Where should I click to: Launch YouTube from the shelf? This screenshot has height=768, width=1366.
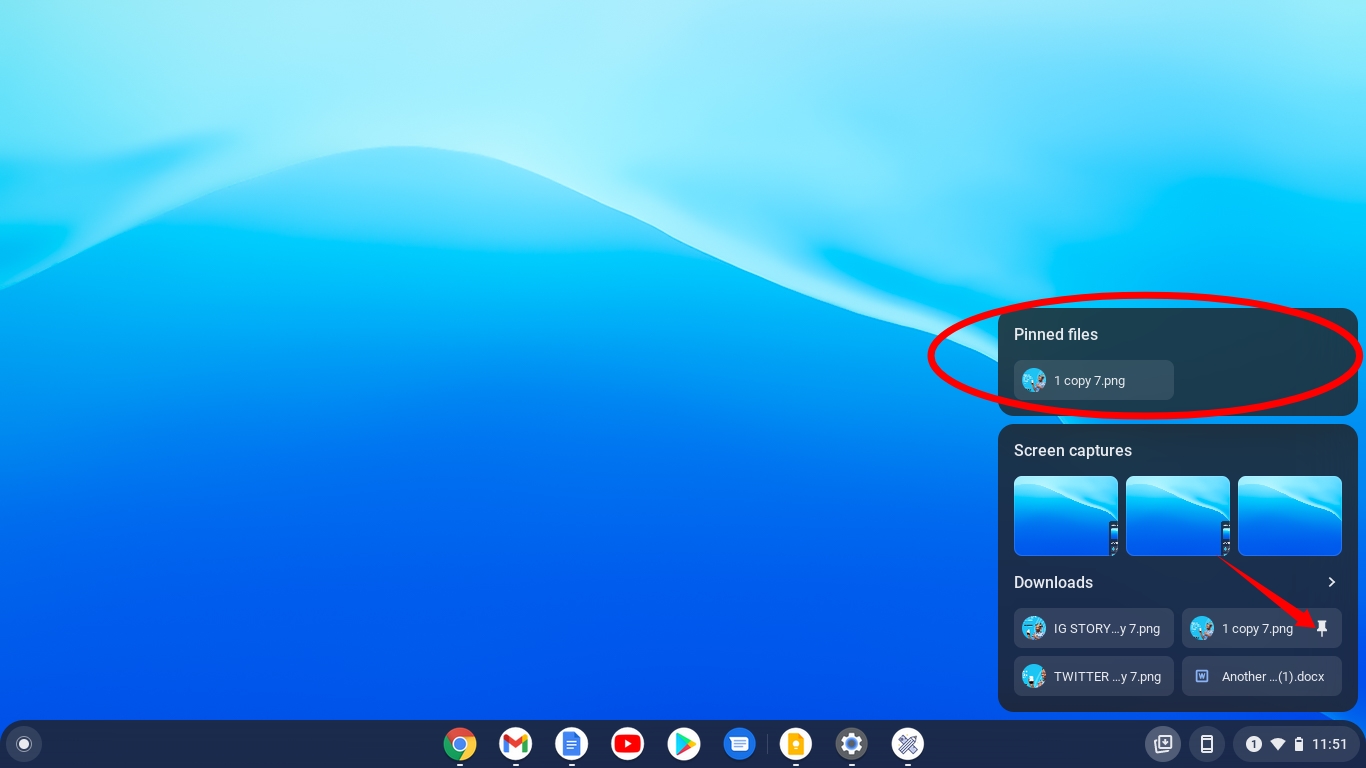[628, 744]
